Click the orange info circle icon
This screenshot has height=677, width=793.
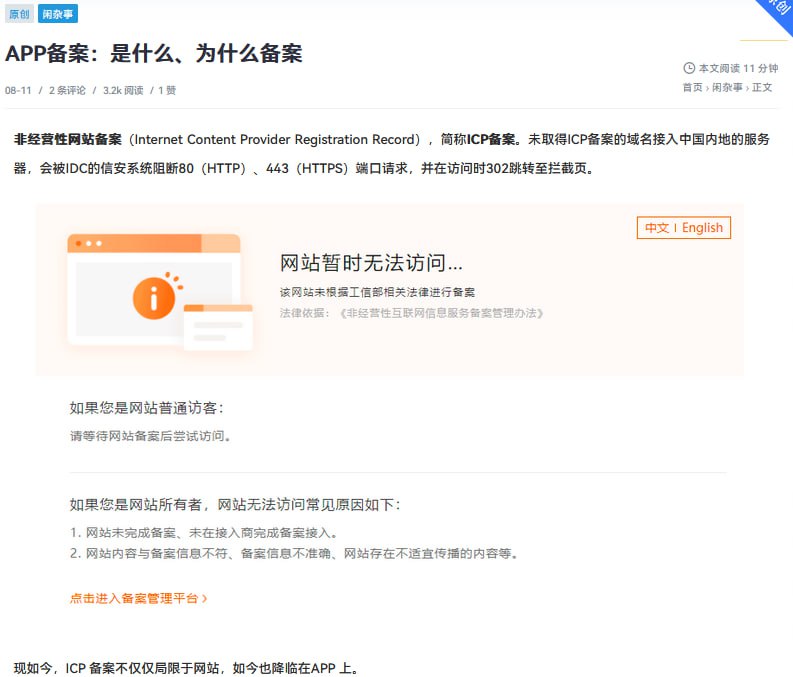point(154,298)
